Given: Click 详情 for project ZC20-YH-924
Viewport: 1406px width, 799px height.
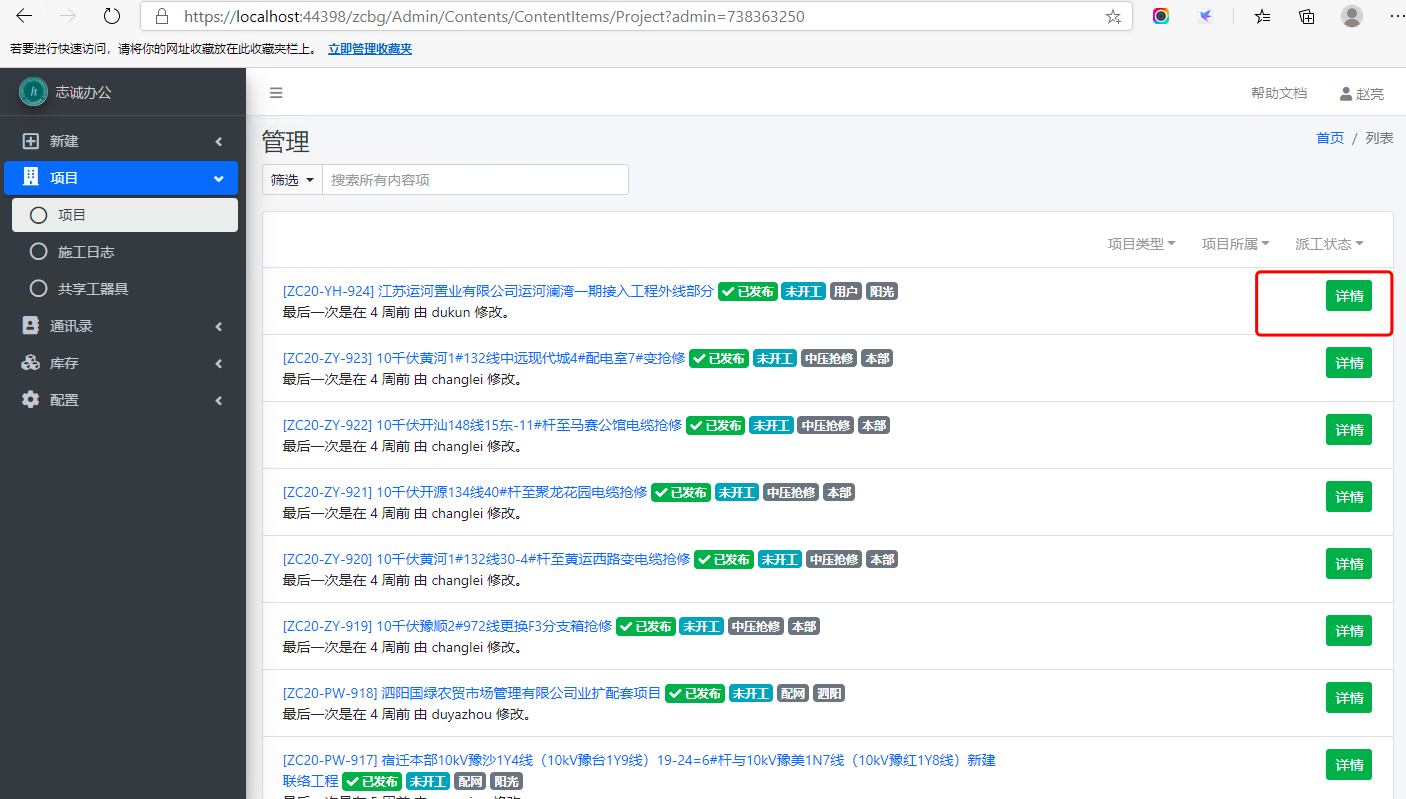Looking at the screenshot, I should (1348, 296).
